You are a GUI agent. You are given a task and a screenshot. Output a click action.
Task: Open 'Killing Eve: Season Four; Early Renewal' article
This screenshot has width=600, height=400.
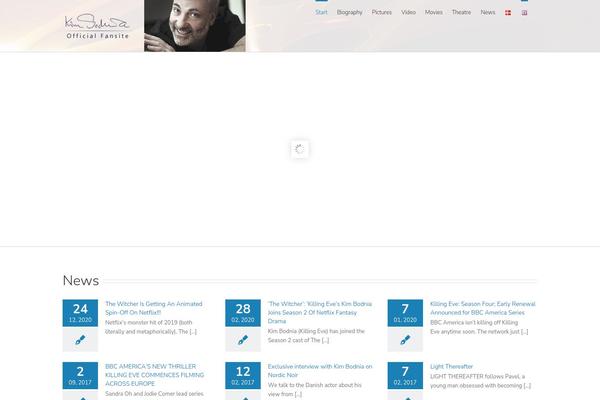tap(483, 308)
